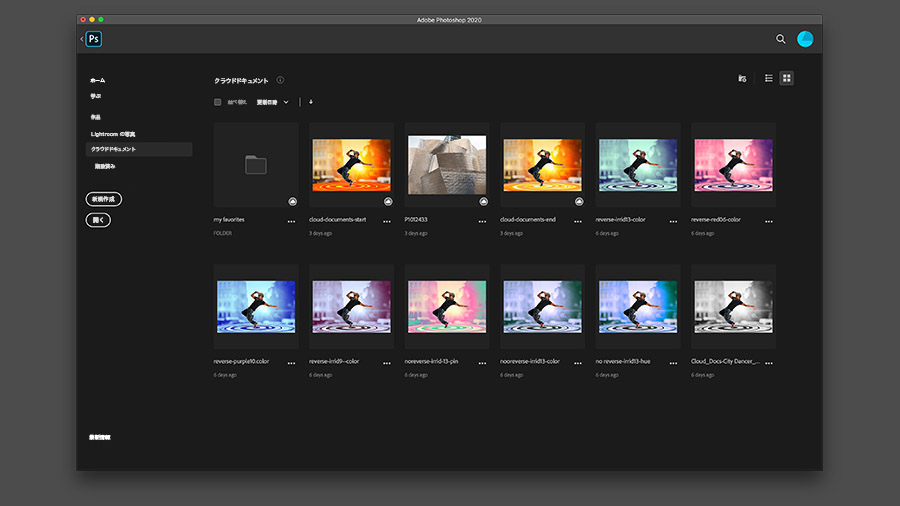
Task: Open the my favorites folder thumbnail
Action: pos(256,165)
